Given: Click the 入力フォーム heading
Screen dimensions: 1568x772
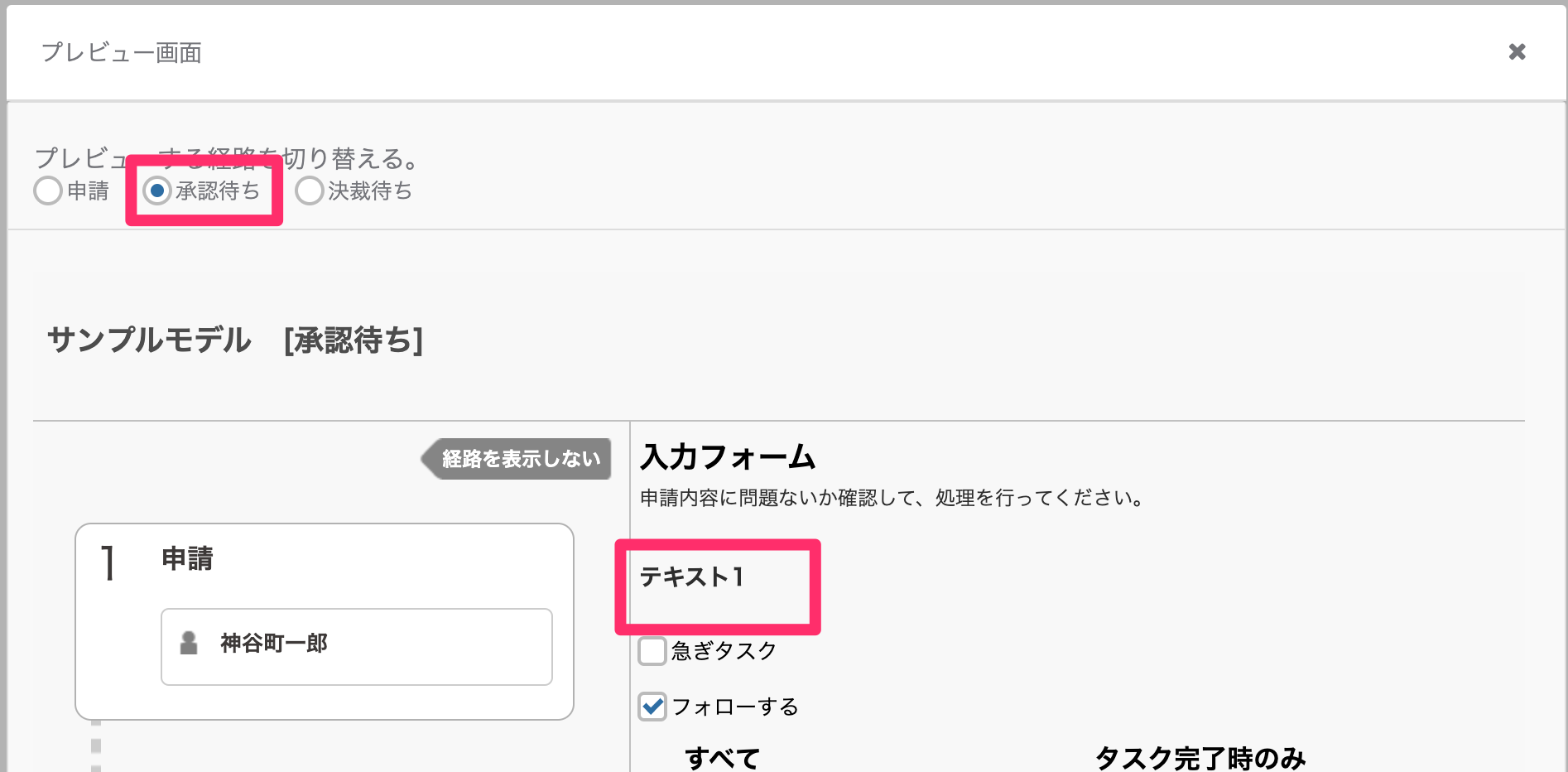Looking at the screenshot, I should [x=729, y=457].
